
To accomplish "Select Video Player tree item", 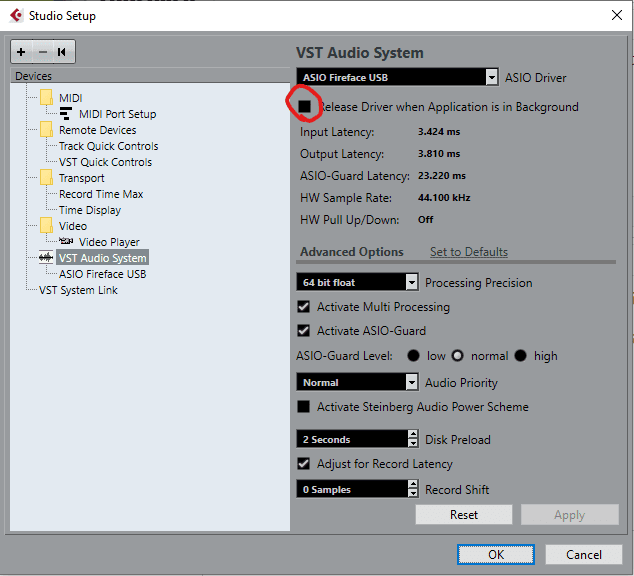I will [x=109, y=242].
